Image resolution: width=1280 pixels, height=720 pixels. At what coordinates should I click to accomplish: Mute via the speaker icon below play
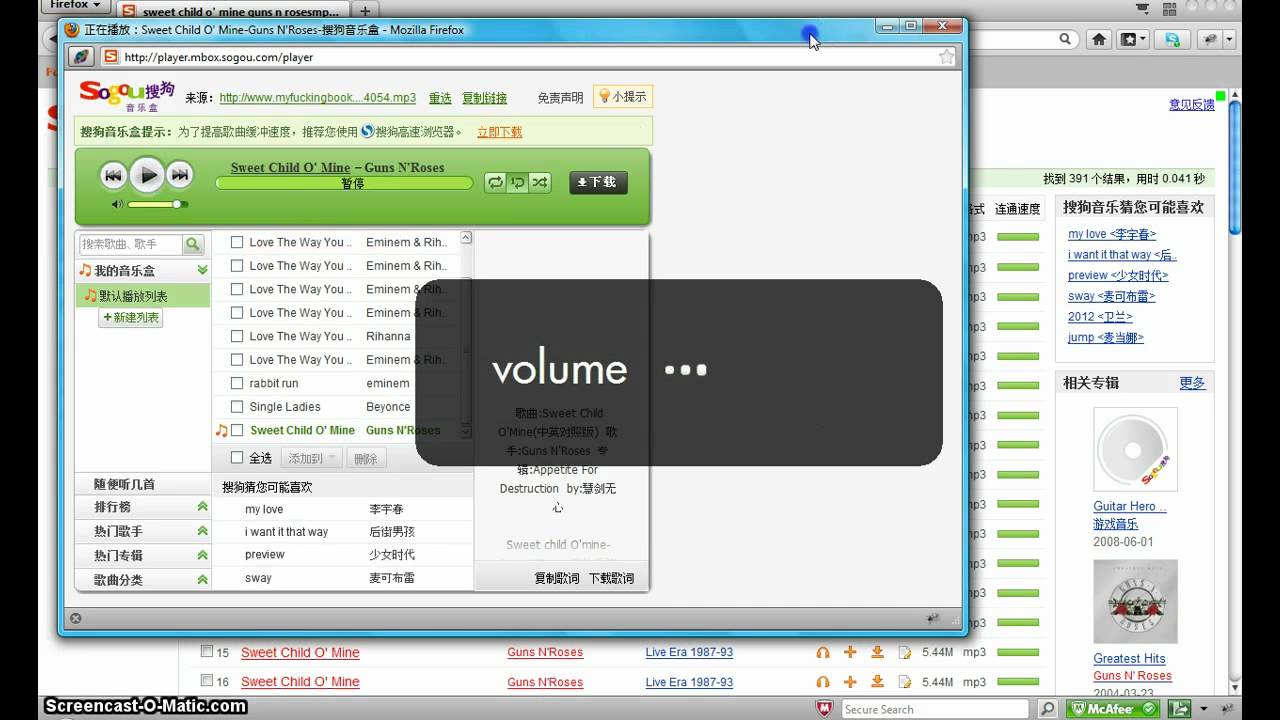pos(118,204)
